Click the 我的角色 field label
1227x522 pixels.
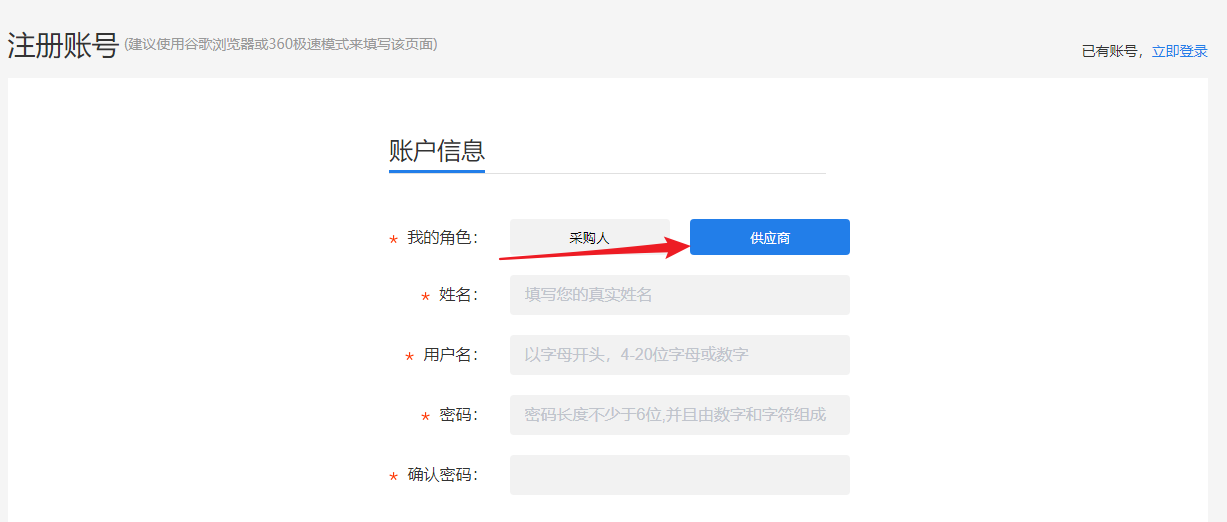441,238
